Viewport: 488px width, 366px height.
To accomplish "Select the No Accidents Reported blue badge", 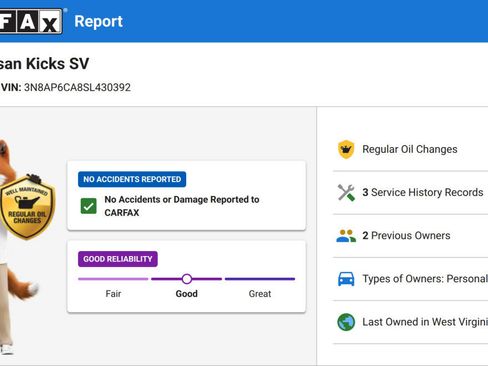I will [x=132, y=179].
